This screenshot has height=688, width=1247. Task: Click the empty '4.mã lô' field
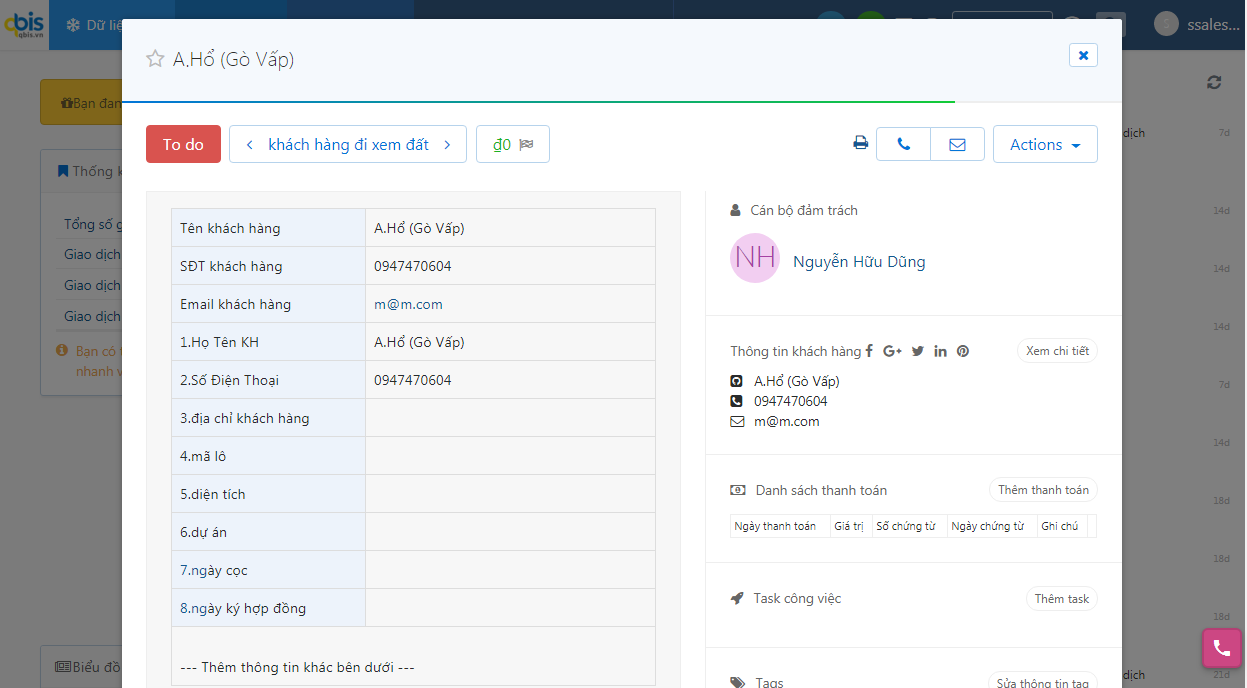point(510,456)
